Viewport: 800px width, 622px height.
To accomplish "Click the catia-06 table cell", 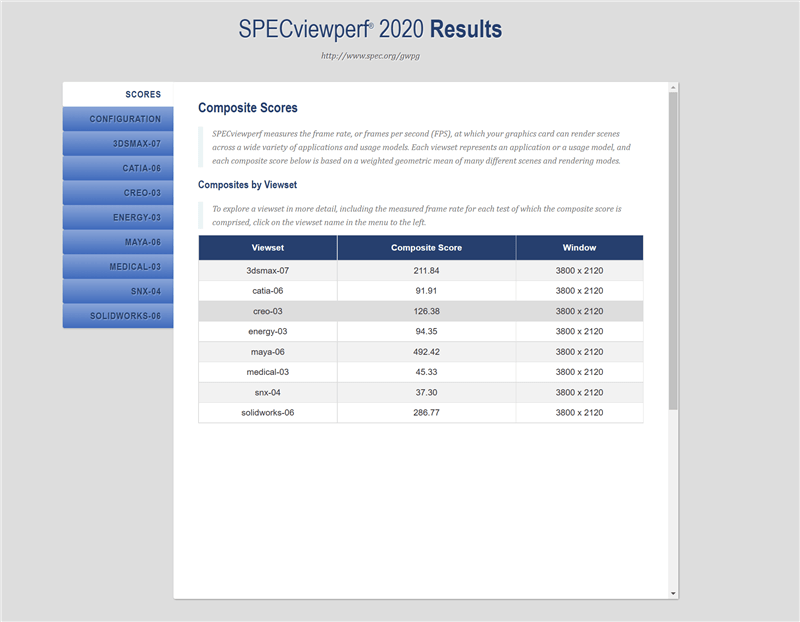I will pos(268,291).
